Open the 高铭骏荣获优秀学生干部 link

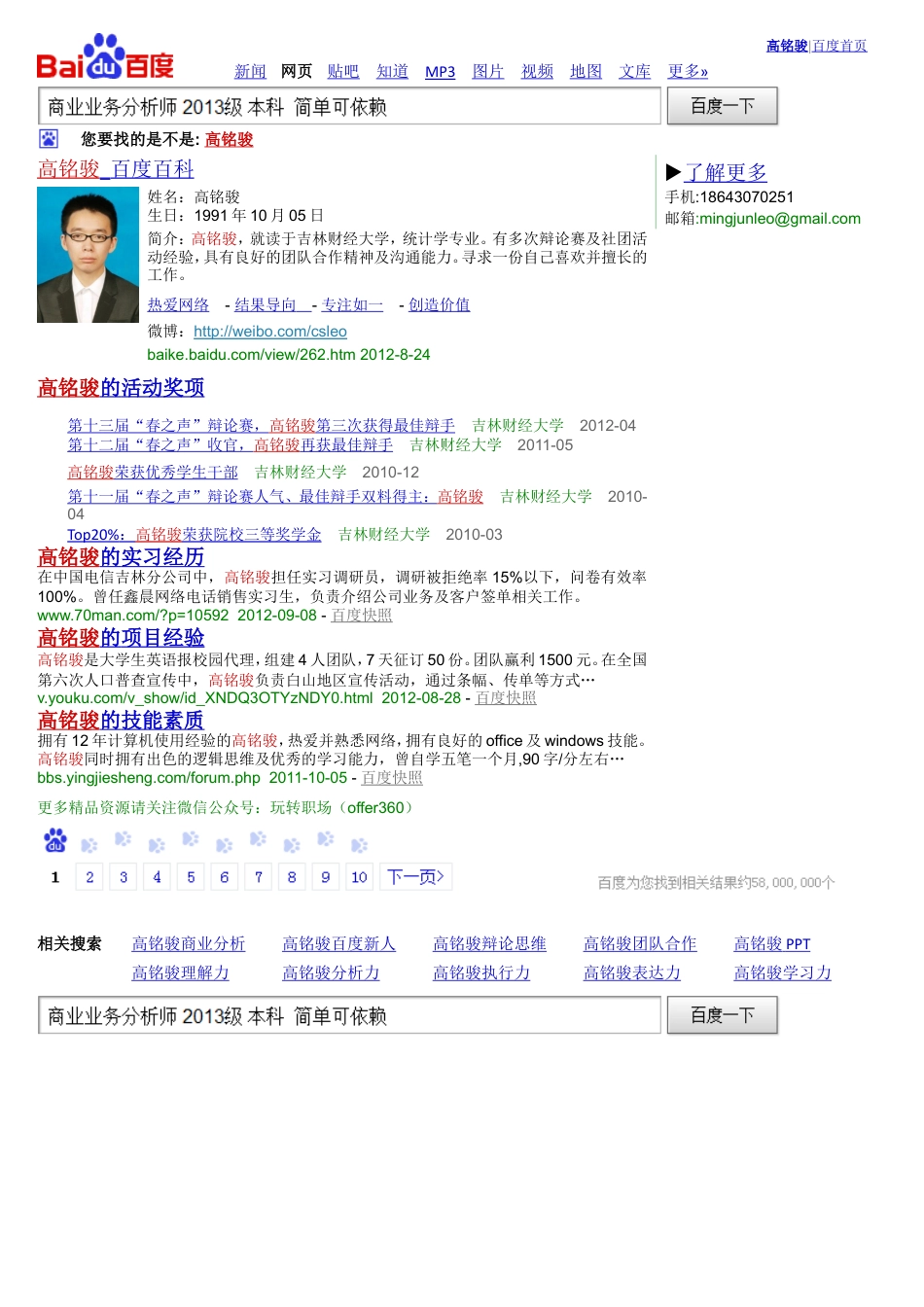point(153,472)
